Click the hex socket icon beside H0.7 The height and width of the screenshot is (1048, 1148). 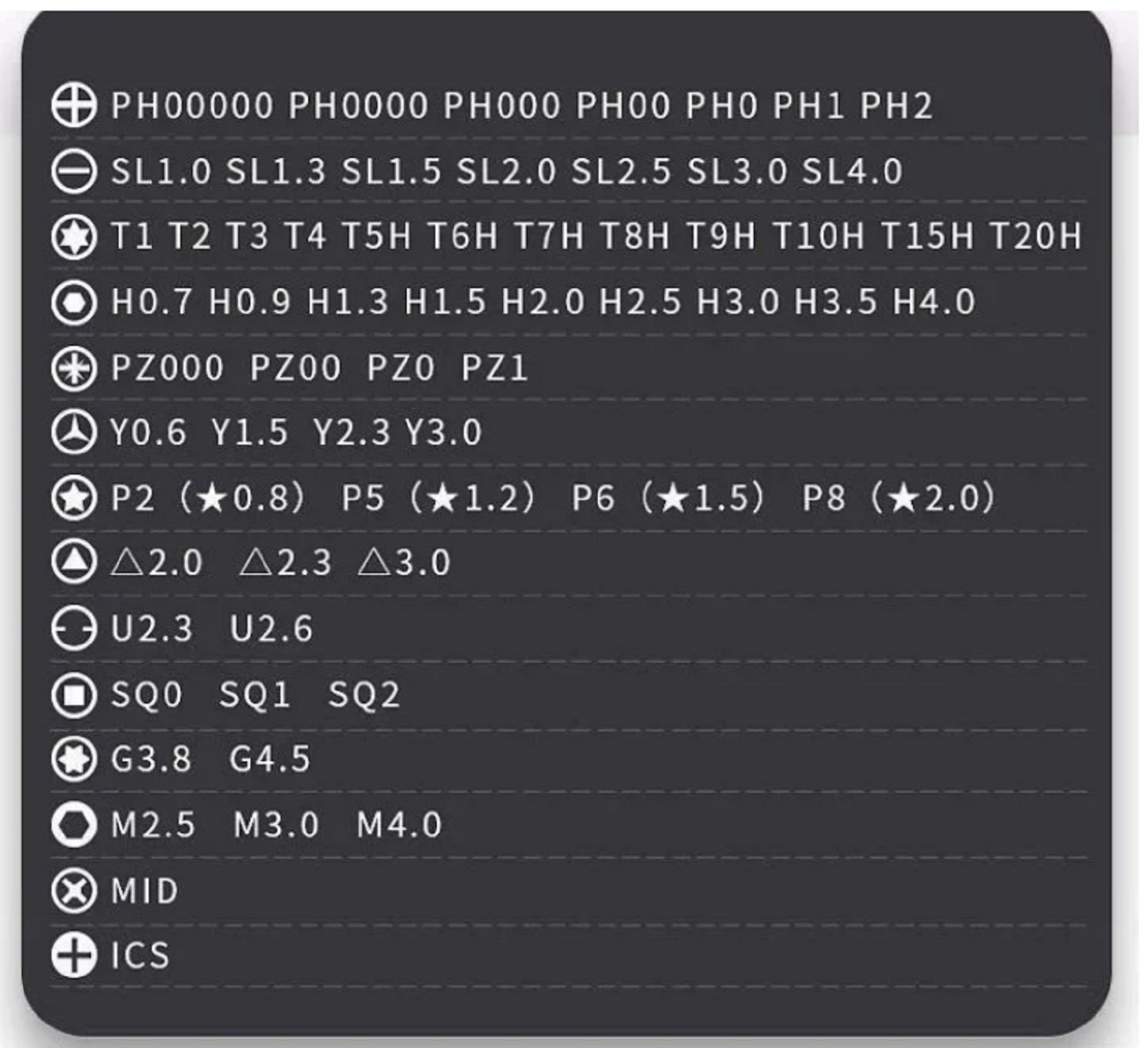[74, 302]
